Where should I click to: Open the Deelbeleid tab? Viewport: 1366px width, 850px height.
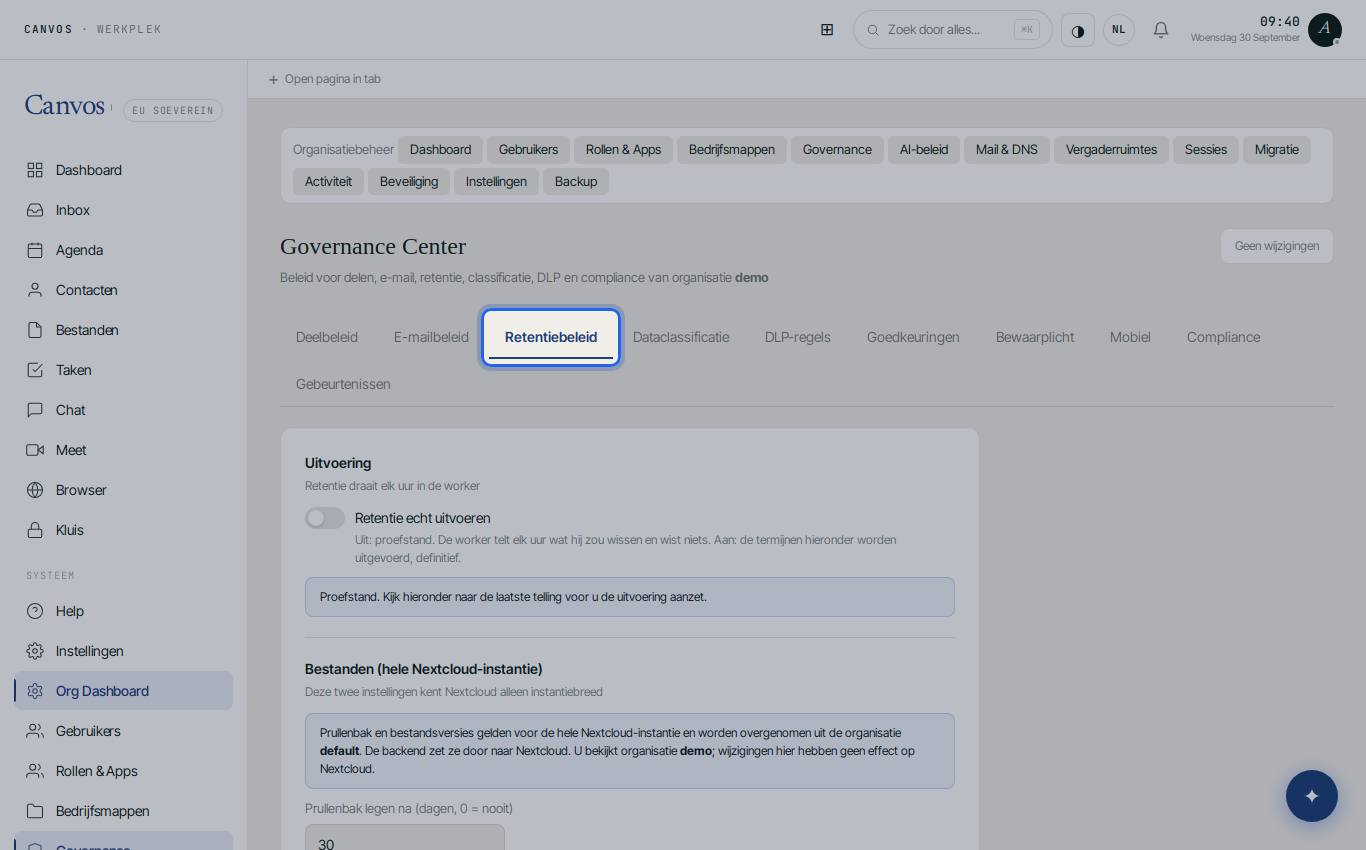(x=327, y=337)
